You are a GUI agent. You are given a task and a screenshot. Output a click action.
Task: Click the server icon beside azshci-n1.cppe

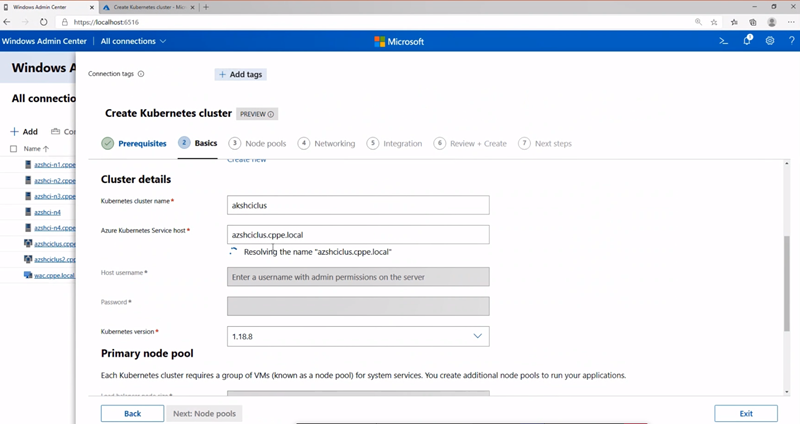pyautogui.click(x=28, y=164)
